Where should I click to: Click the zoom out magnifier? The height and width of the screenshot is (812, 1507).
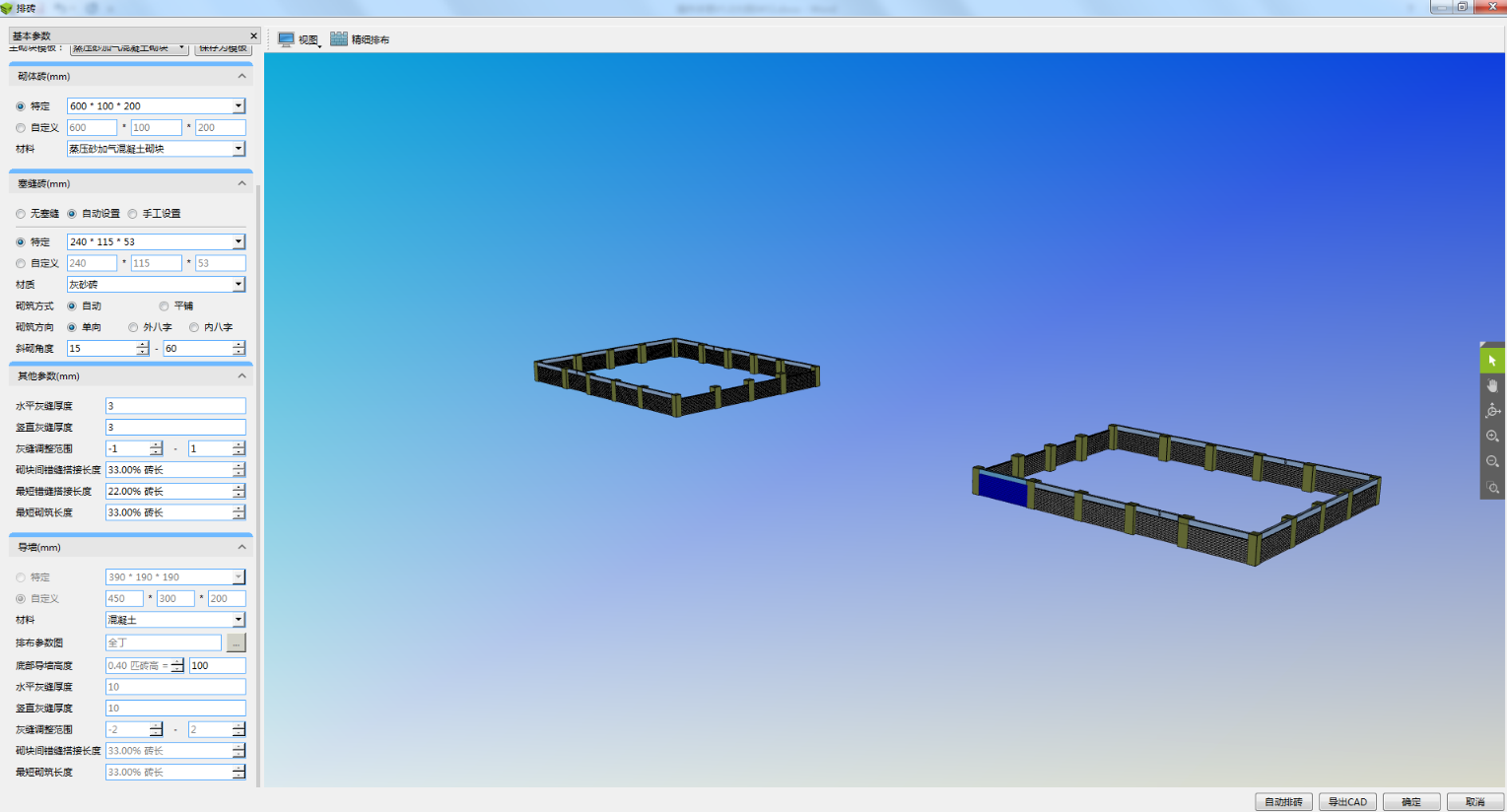pos(1492,461)
